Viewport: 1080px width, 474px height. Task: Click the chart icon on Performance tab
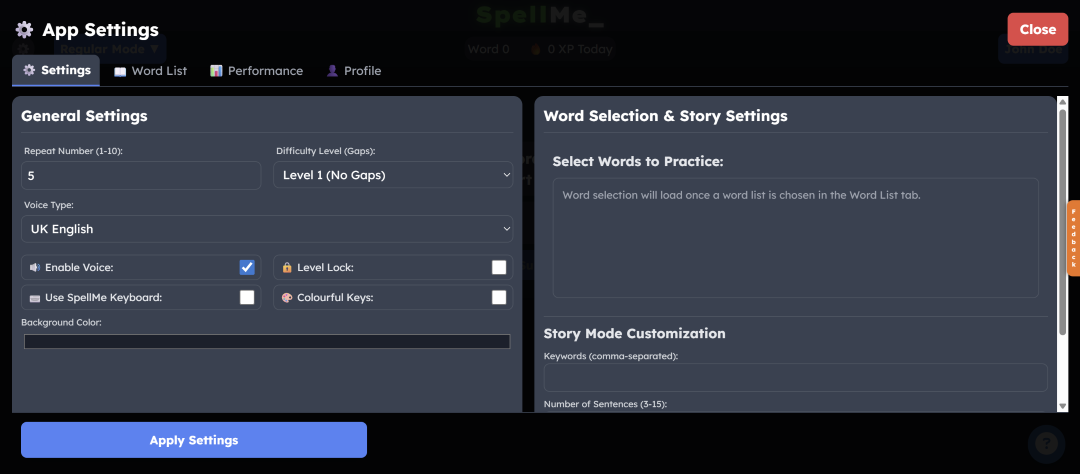tap(216, 71)
